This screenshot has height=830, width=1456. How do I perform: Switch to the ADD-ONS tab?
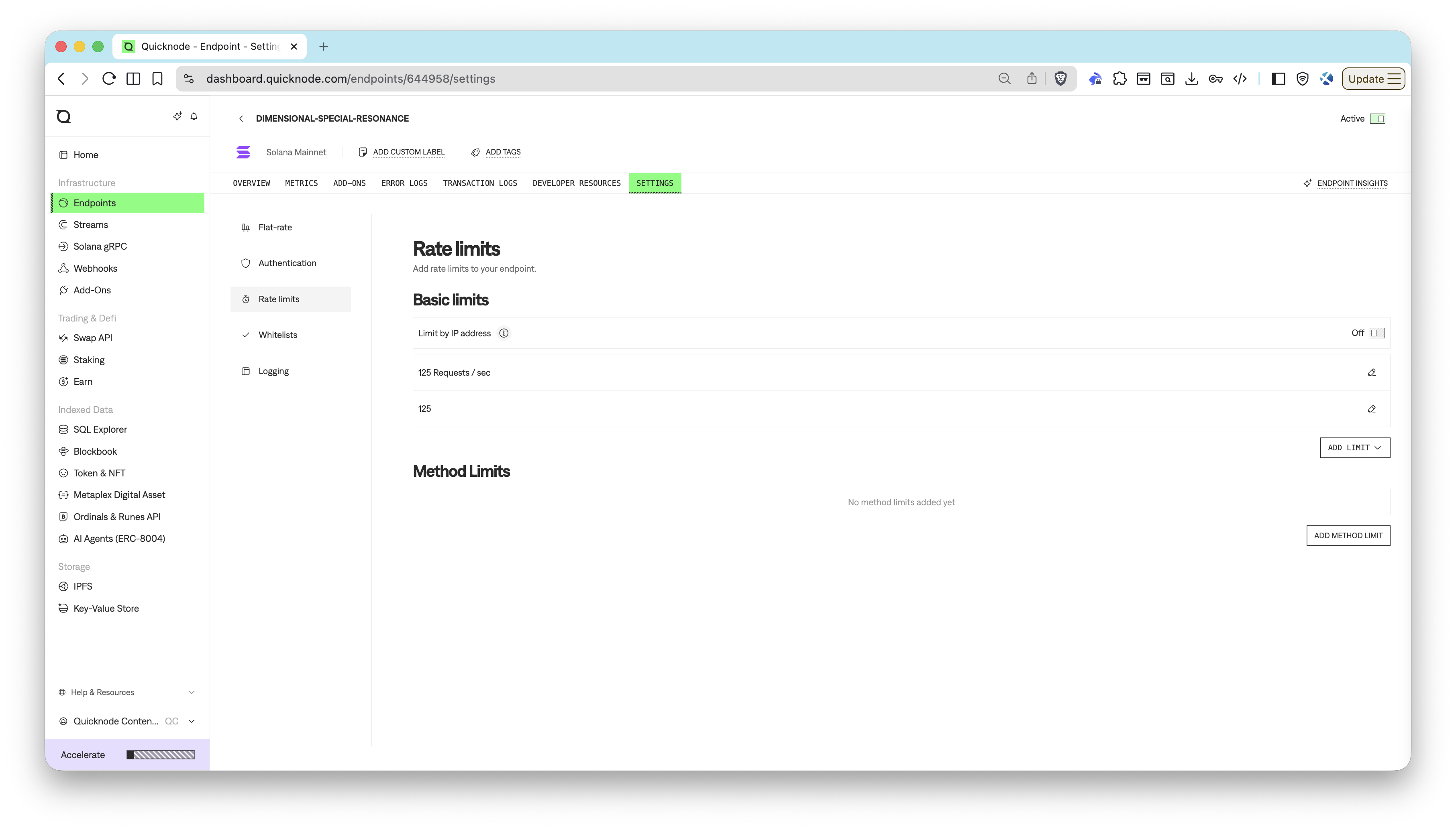click(x=349, y=183)
